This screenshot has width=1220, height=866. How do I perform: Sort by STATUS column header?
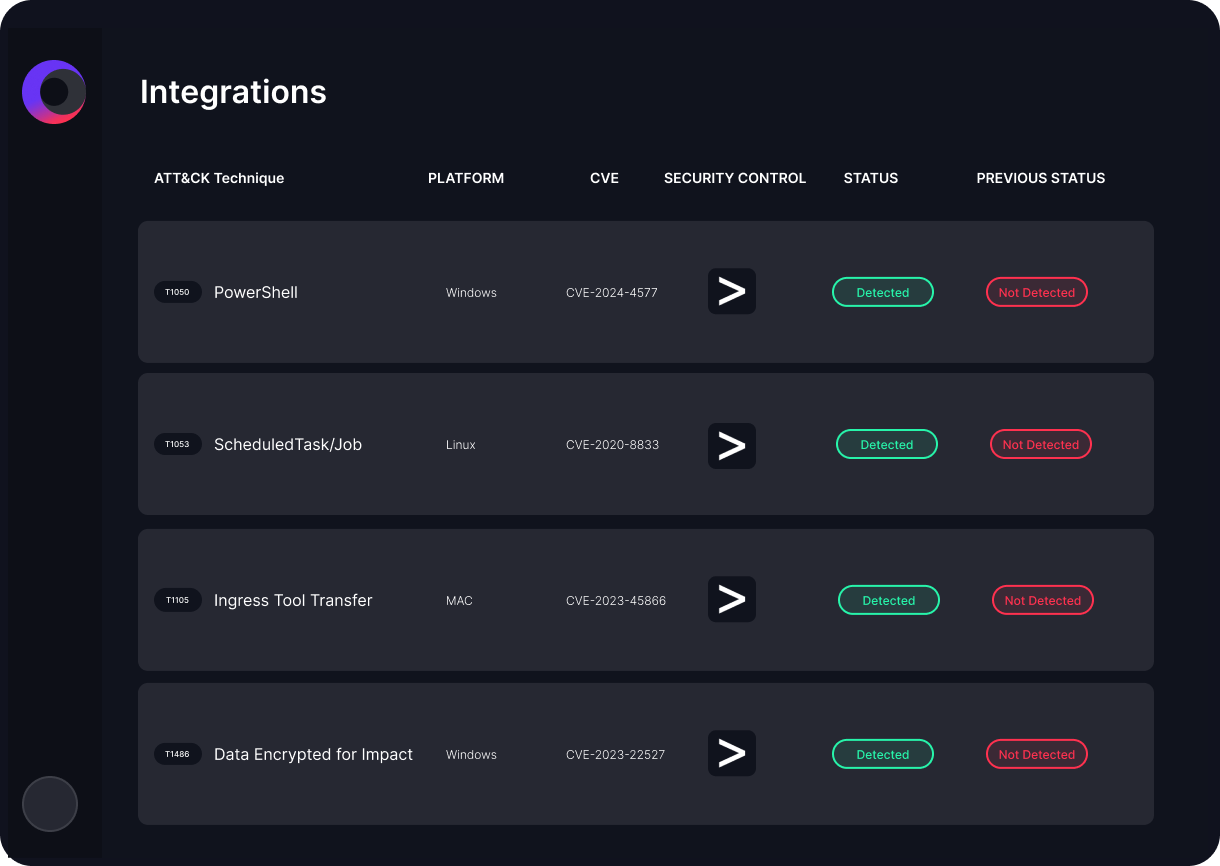871,178
